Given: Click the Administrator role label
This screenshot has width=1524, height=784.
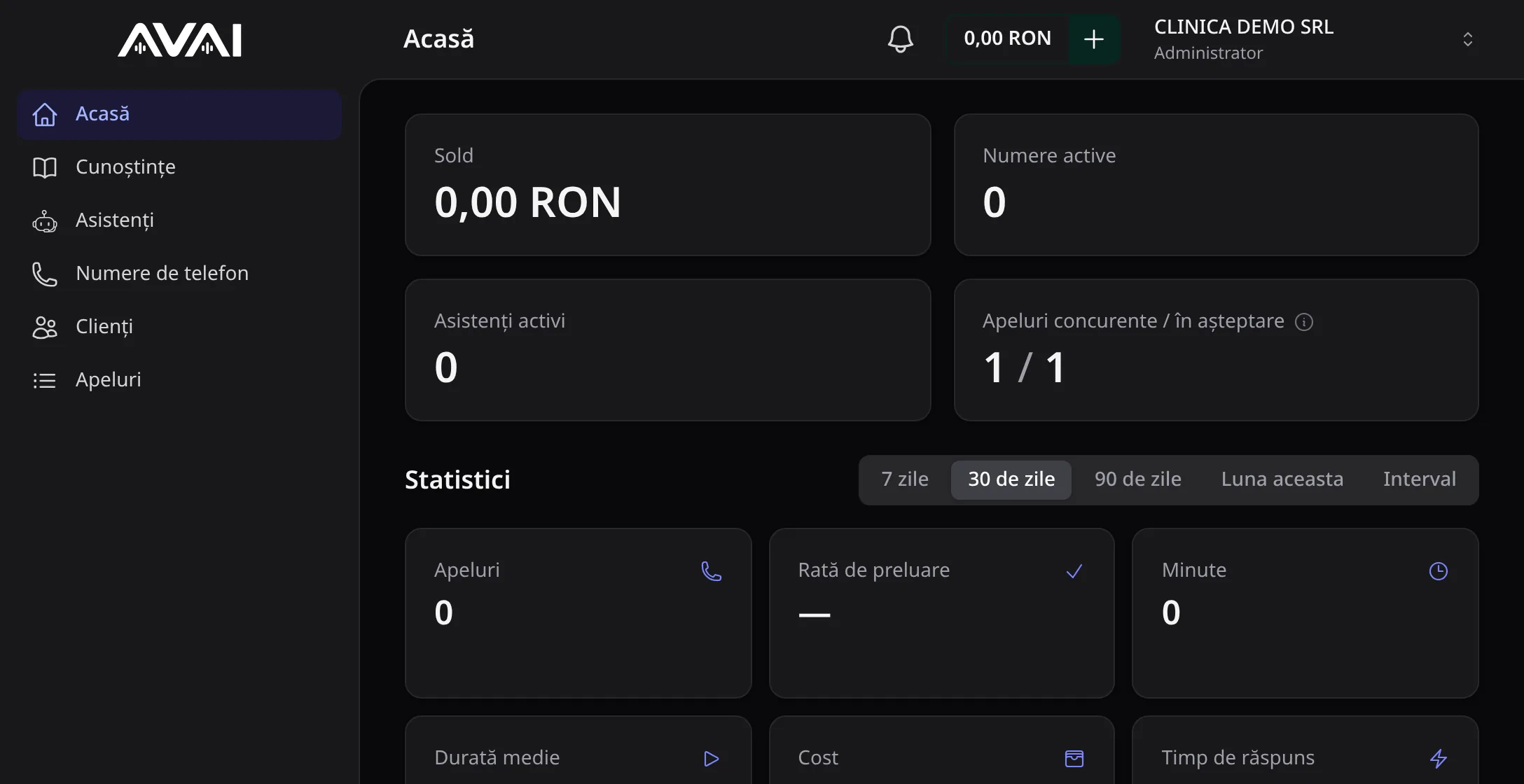Looking at the screenshot, I should pyautogui.click(x=1208, y=53).
